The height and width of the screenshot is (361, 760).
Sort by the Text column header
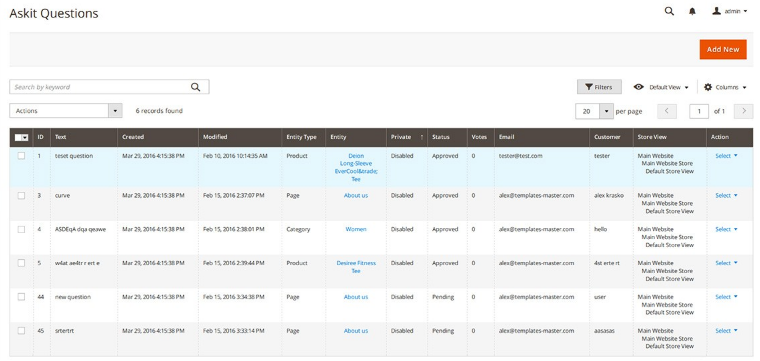(84, 137)
